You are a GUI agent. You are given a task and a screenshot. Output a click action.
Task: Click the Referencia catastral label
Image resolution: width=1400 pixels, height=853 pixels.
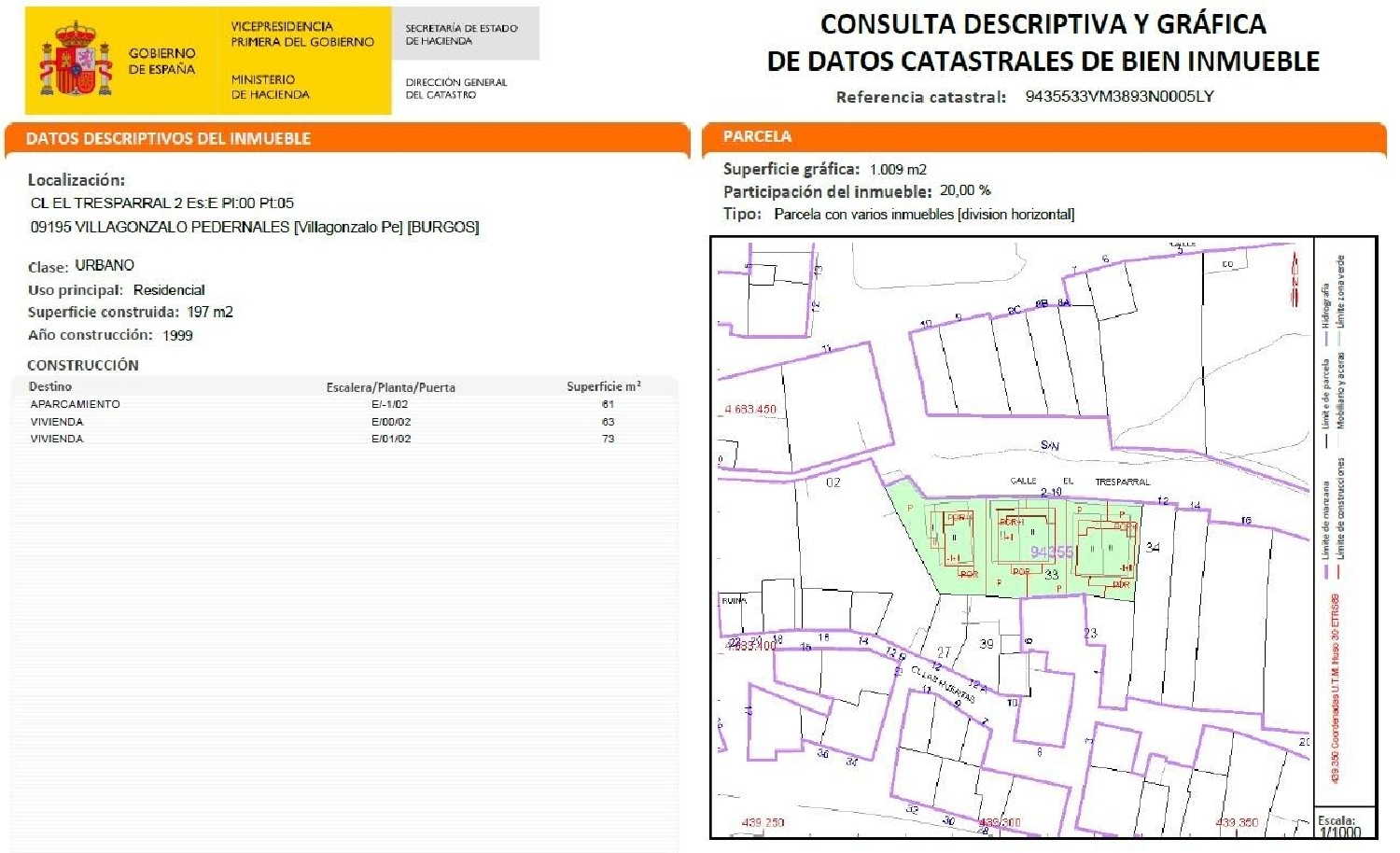[920, 97]
